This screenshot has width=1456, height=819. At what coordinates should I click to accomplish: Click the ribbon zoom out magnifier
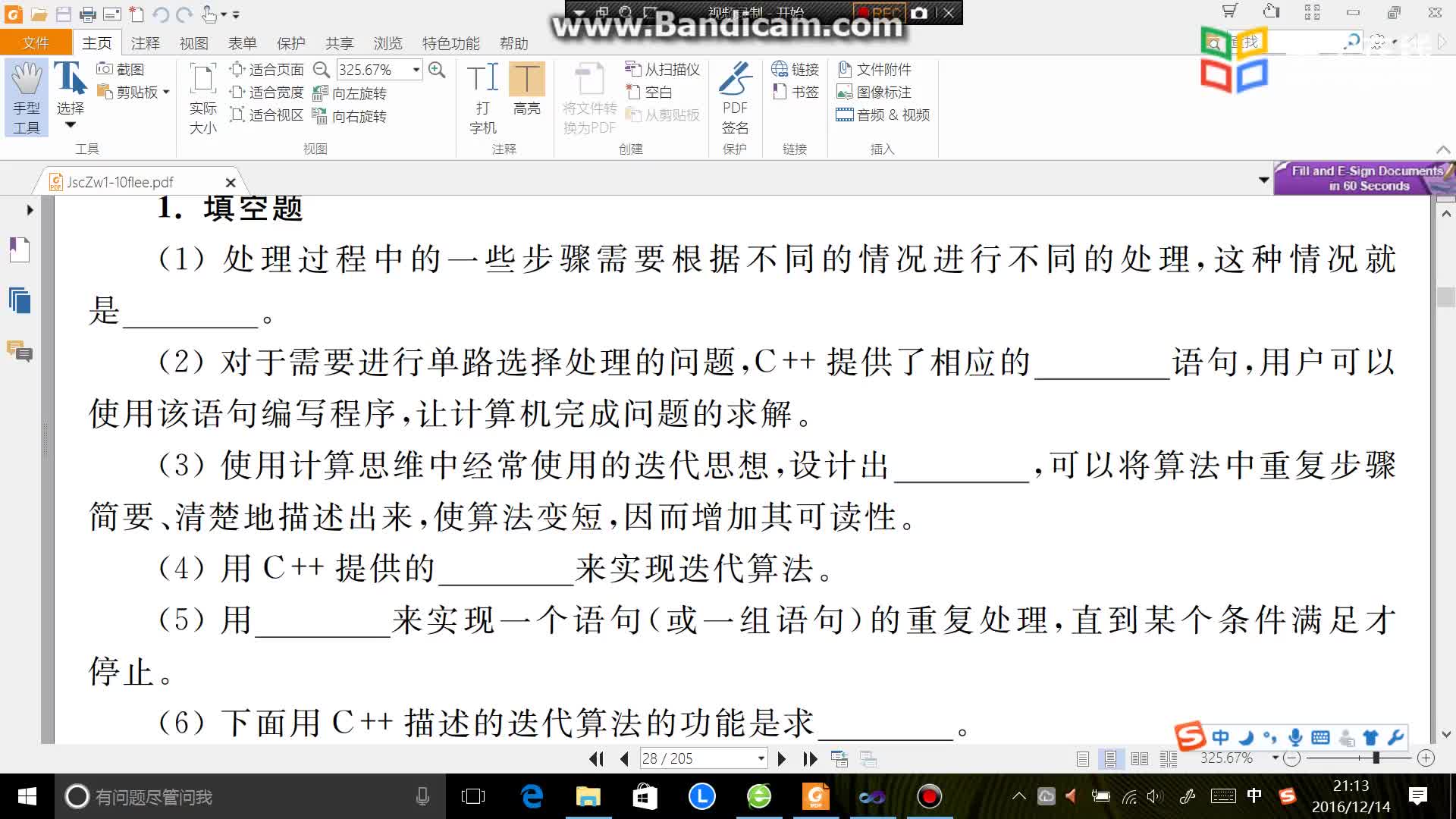pyautogui.click(x=322, y=70)
